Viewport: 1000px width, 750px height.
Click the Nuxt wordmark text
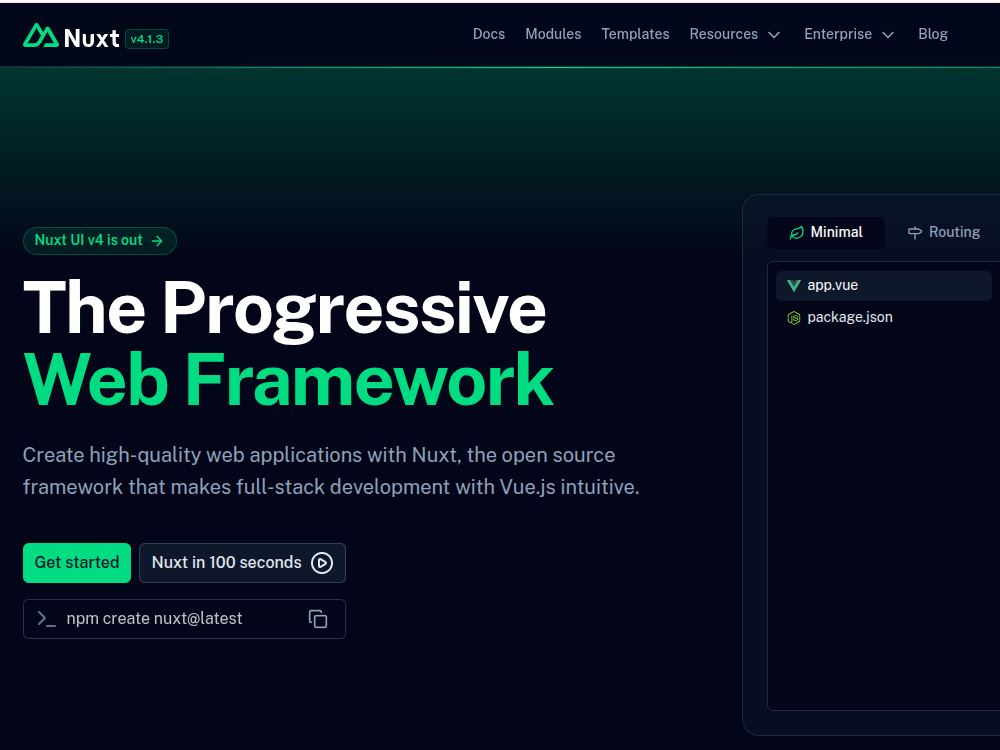coord(91,38)
